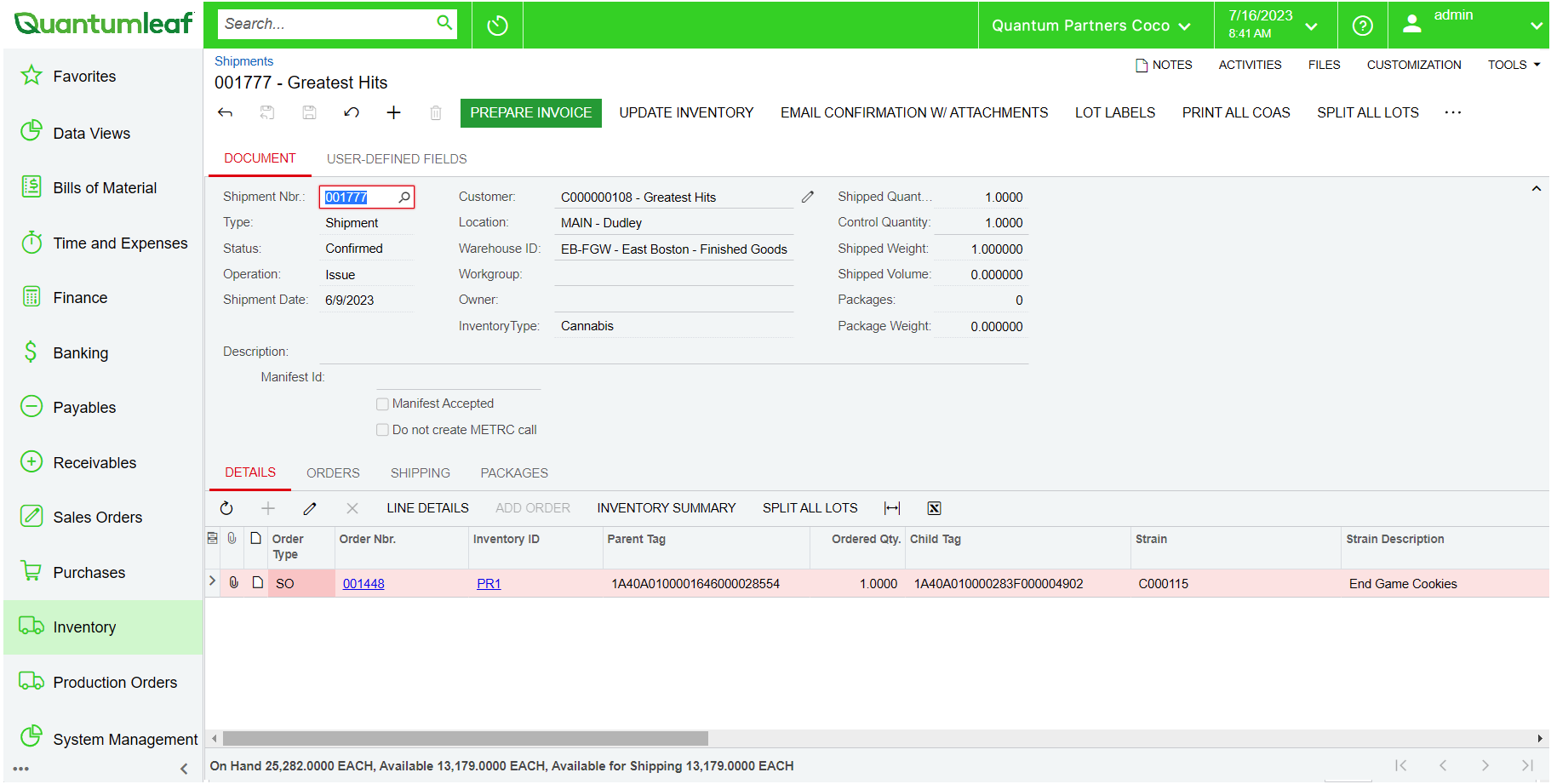The height and width of the screenshot is (784, 1551).
Task: Switch to the Orders tab
Action: [x=333, y=473]
